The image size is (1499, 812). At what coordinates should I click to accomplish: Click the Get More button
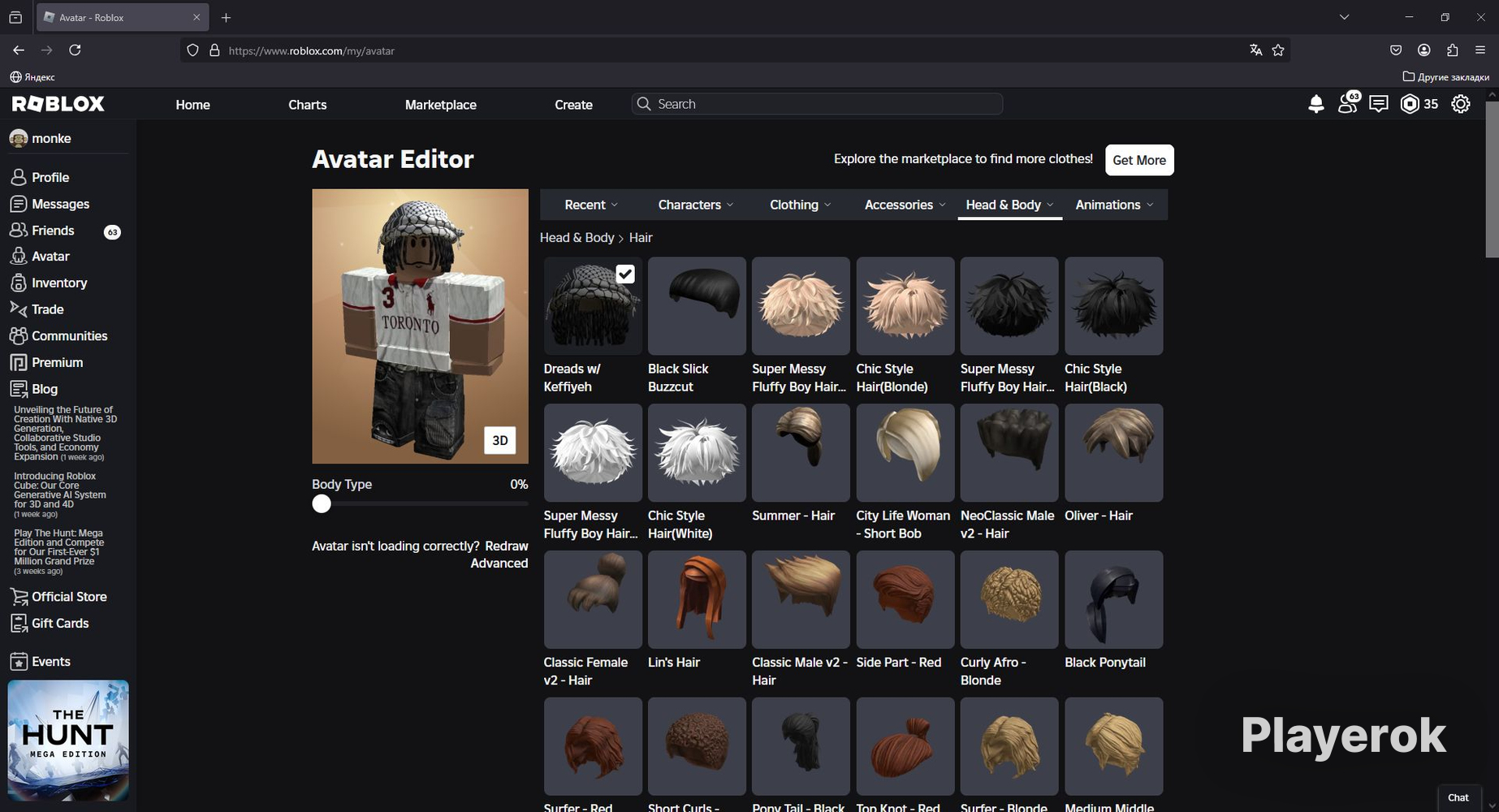coord(1139,160)
